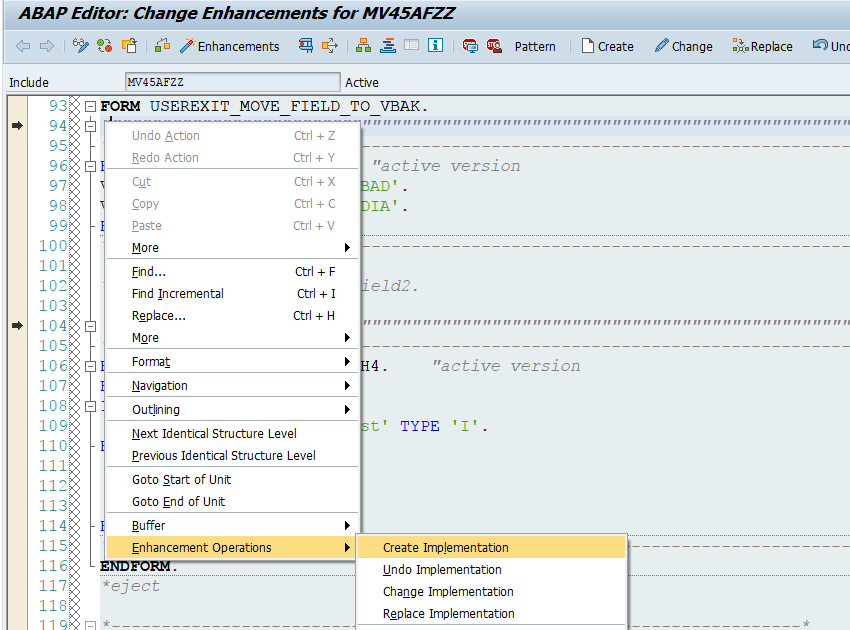Click the Pattern button
The width and height of the screenshot is (850, 630).
tap(535, 45)
